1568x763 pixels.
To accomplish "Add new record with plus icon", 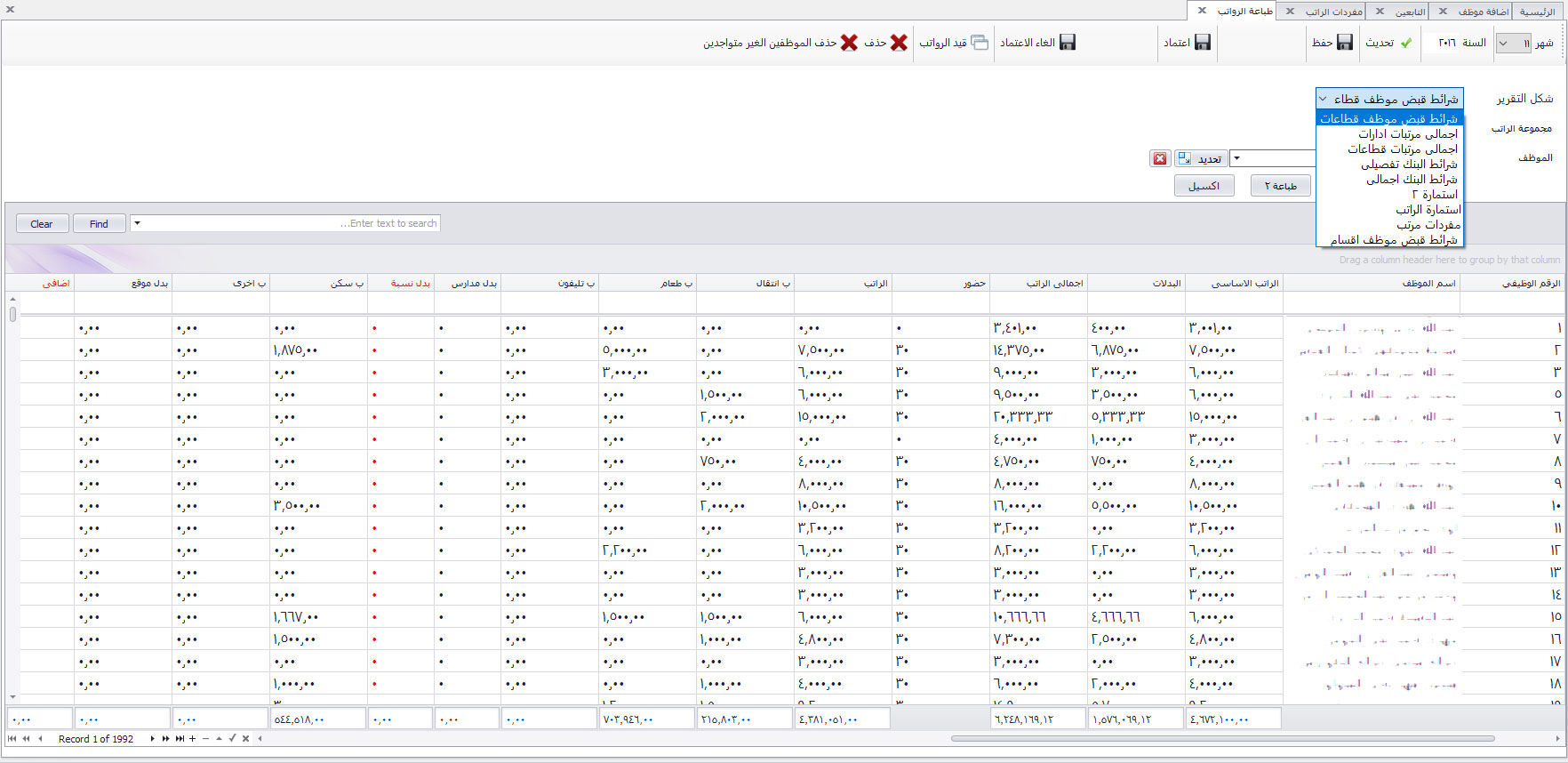I will (192, 739).
